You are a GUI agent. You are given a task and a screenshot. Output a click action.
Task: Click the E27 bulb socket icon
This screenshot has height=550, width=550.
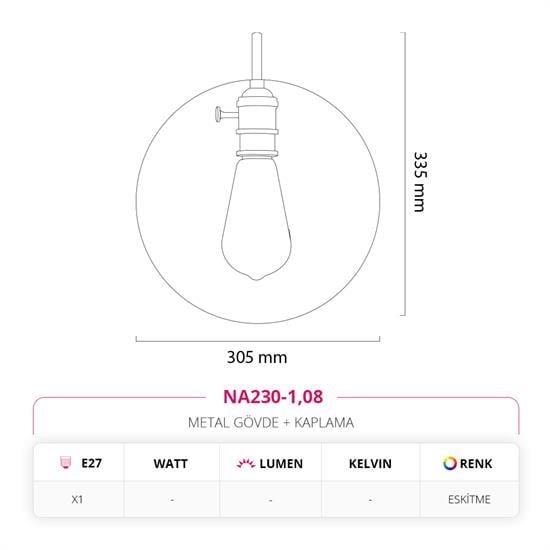(65, 463)
